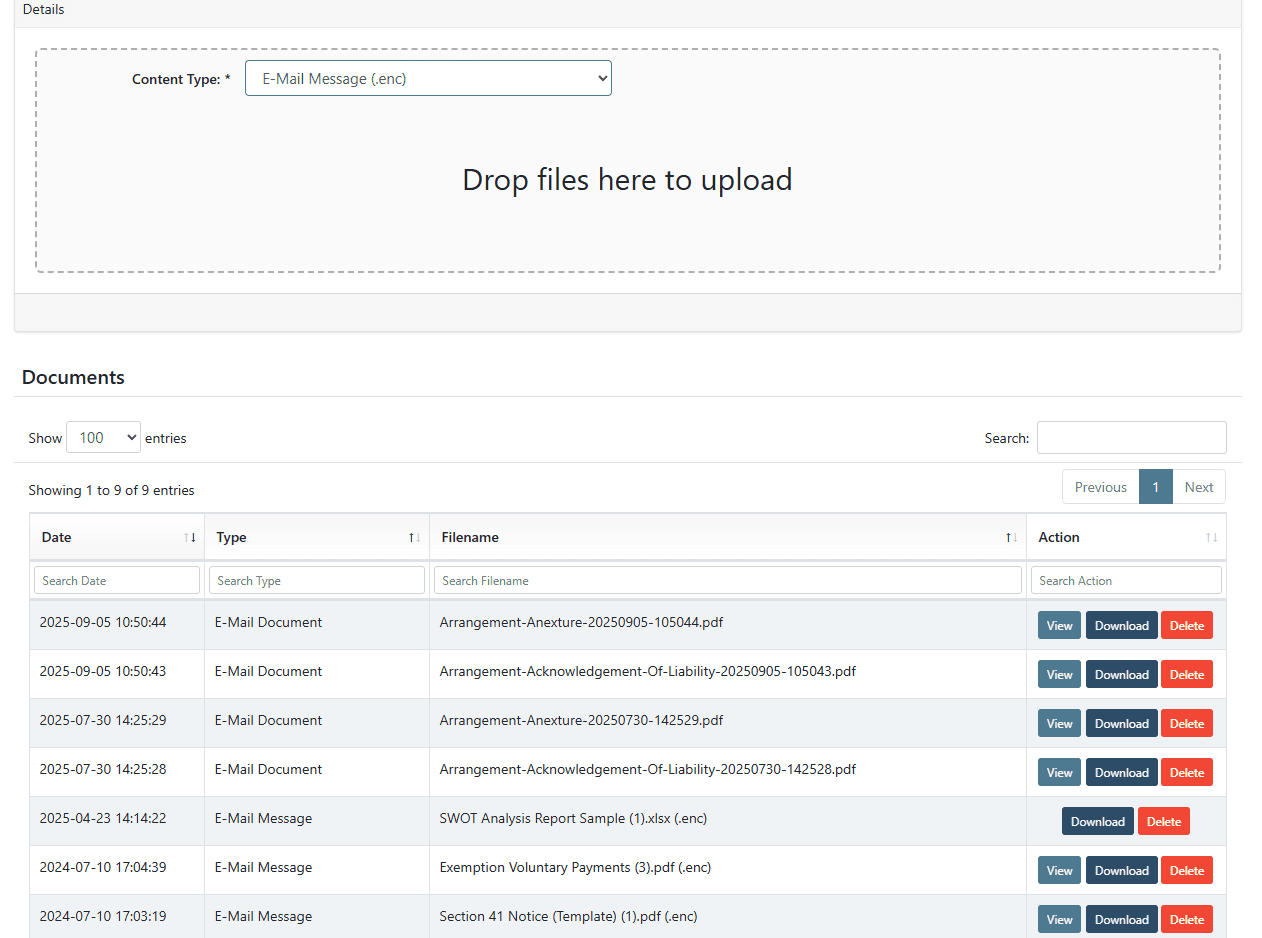This screenshot has height=938, width=1262.
Task: Click the Search Date filter field
Action: (x=117, y=580)
